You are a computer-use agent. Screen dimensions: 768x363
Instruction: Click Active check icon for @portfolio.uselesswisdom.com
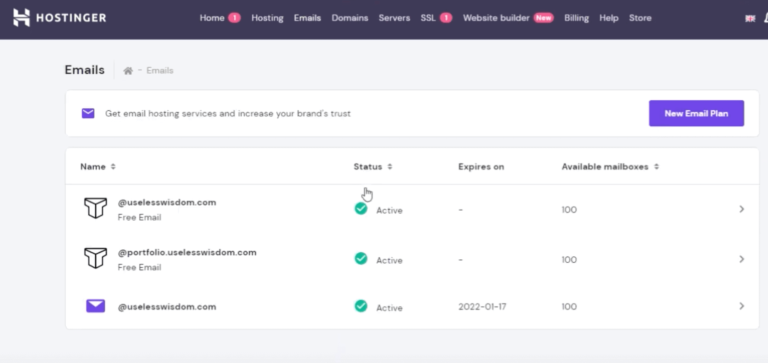point(361,259)
